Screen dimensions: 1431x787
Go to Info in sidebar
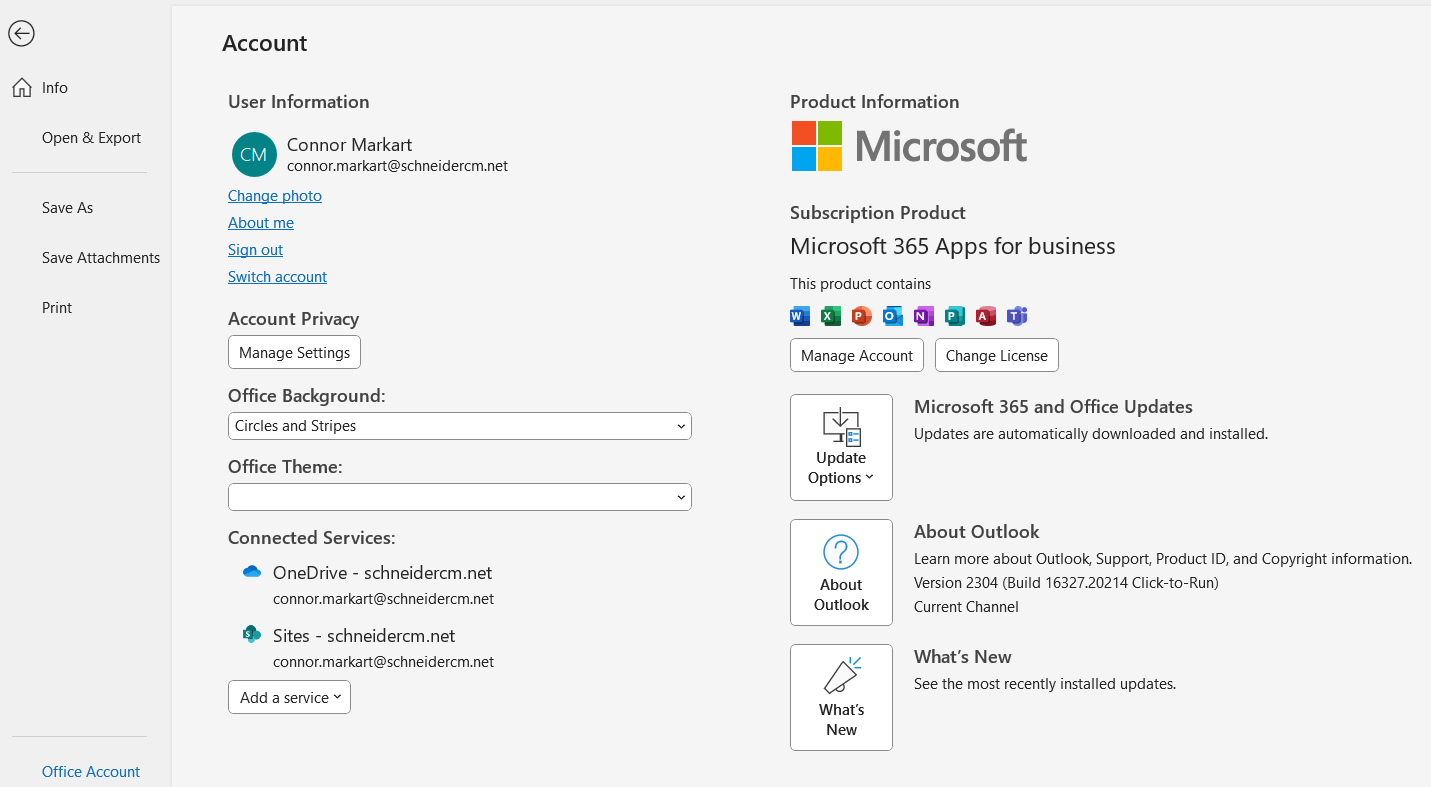[x=55, y=88]
